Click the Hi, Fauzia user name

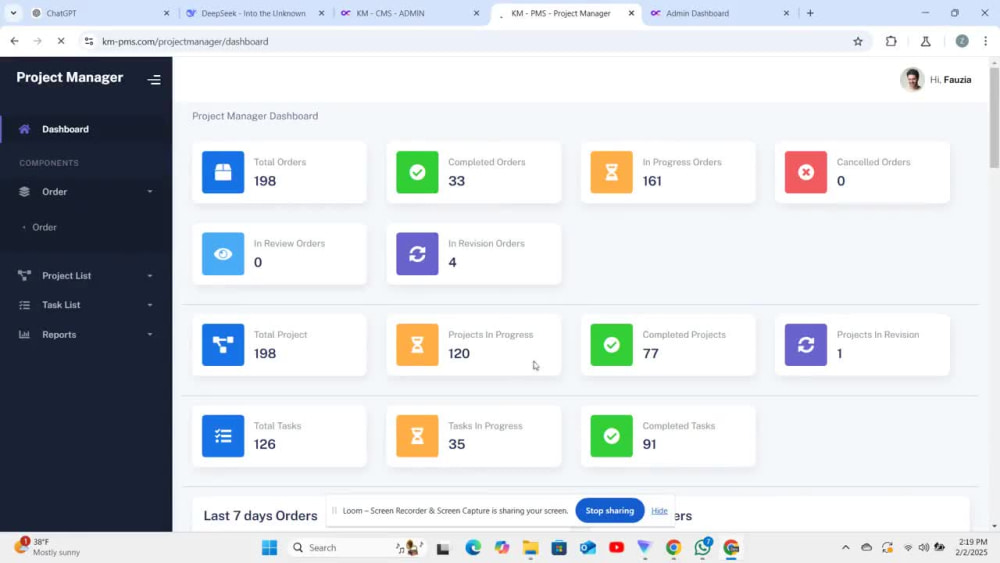(x=950, y=80)
